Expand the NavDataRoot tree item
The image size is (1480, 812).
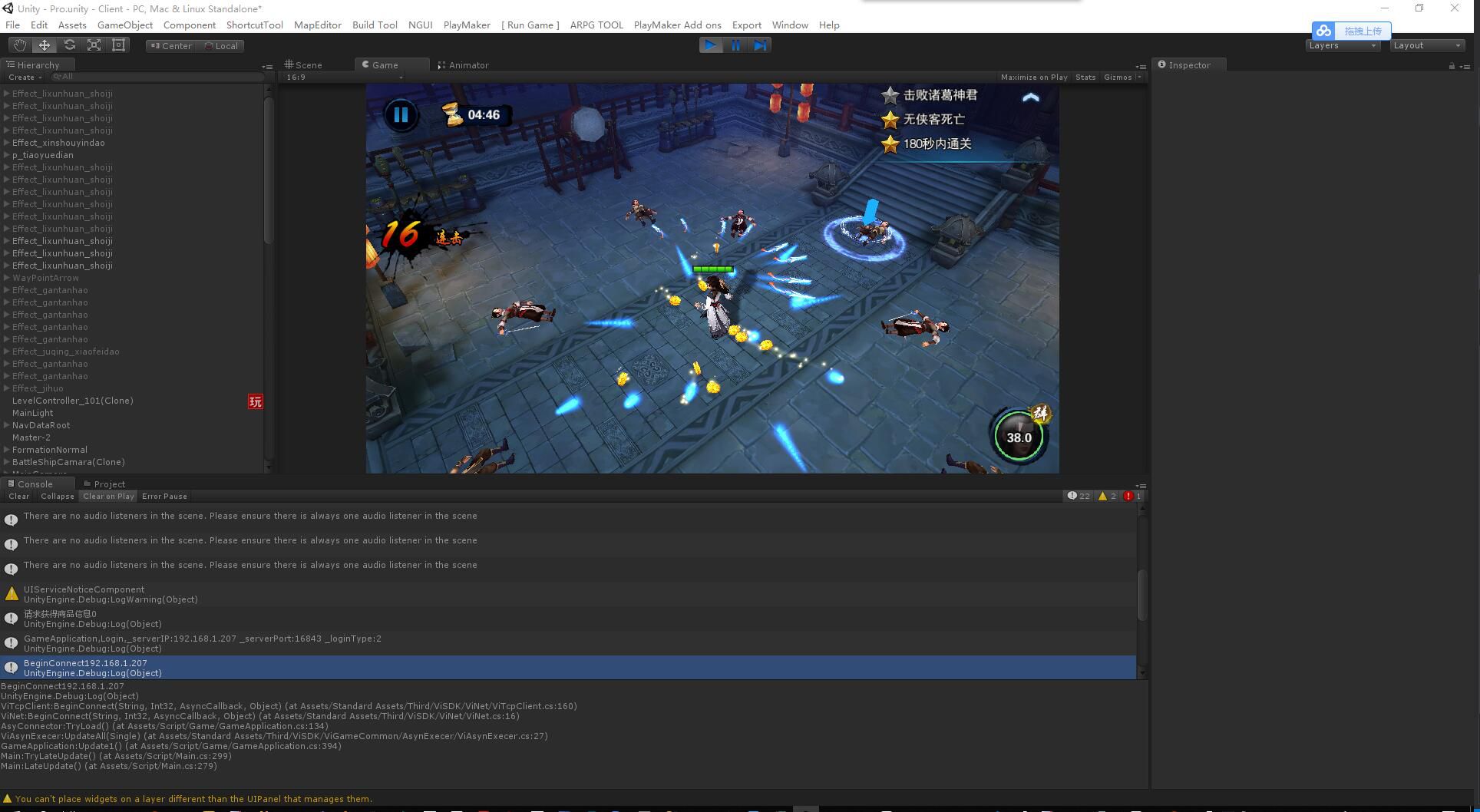click(7, 425)
